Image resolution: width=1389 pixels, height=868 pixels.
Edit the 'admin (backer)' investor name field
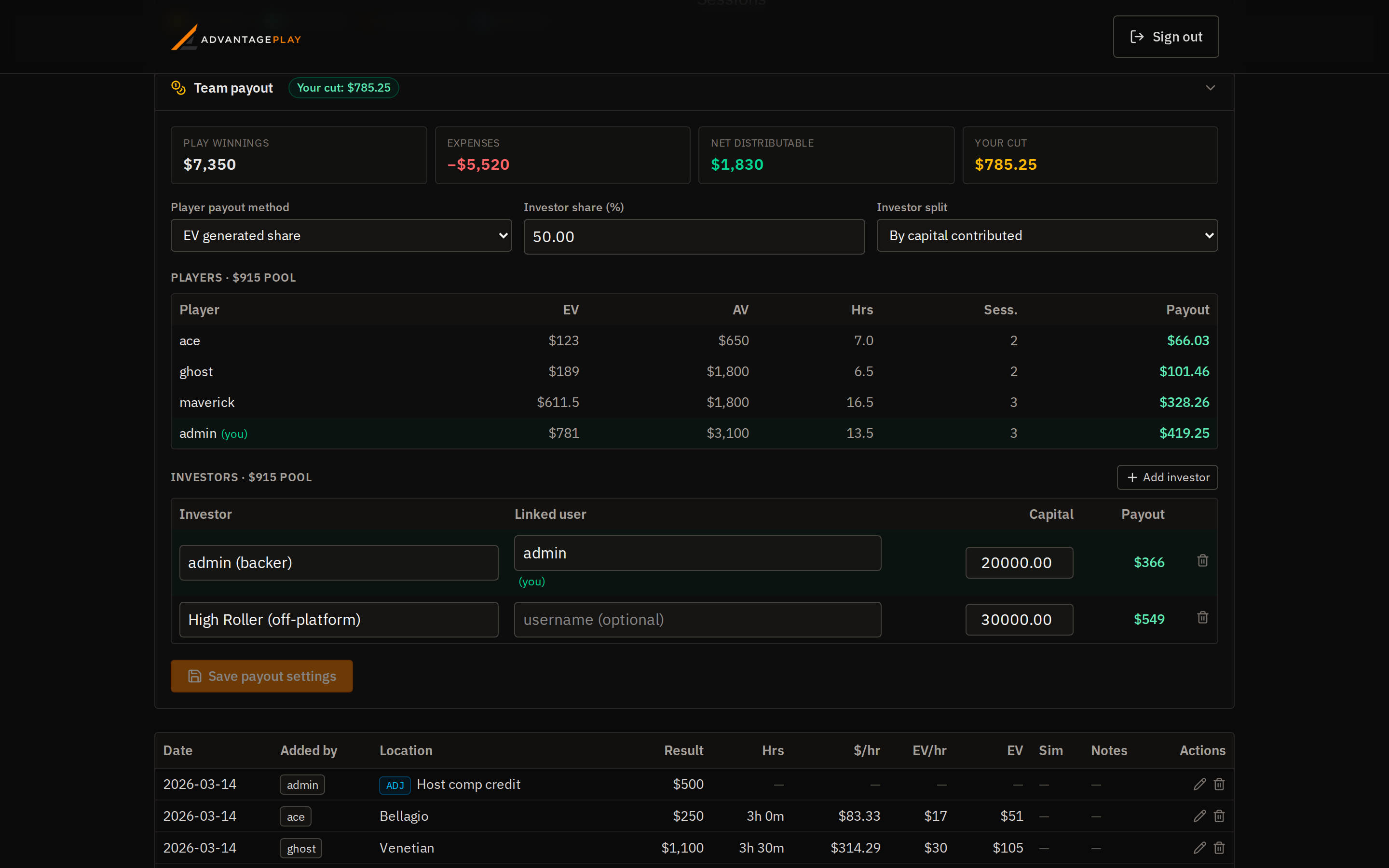[x=339, y=563]
